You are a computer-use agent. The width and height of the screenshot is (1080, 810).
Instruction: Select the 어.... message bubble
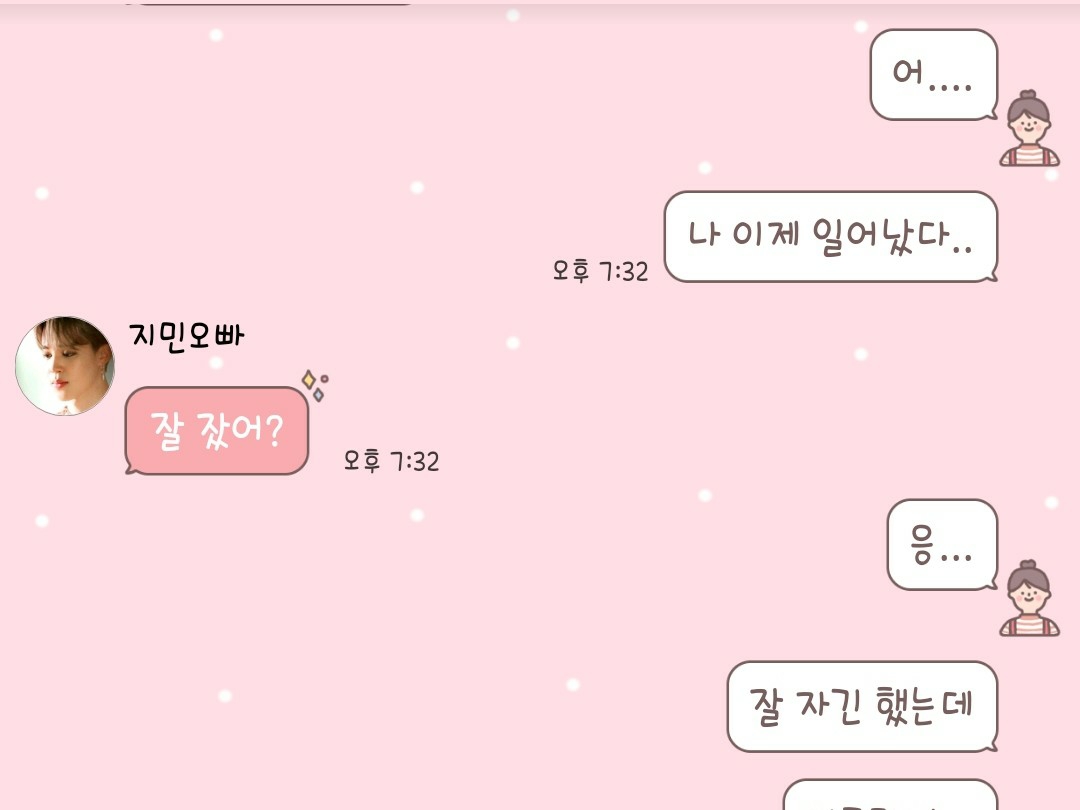pos(934,75)
